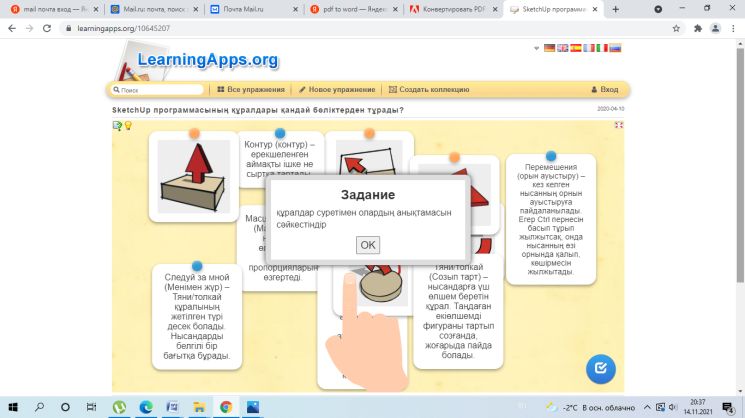This screenshot has height=418, width=745.
Task: Close the SketchUp программа tab
Action: click(x=595, y=9)
